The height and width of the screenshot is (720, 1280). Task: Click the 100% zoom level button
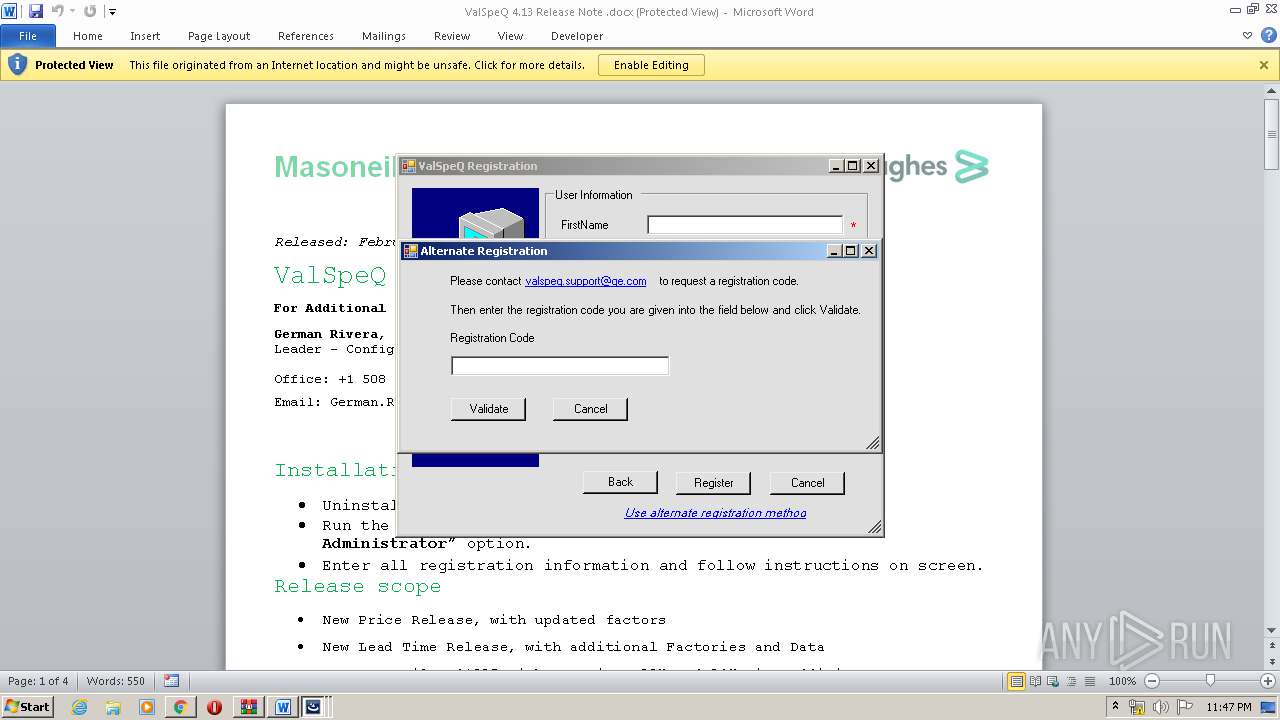click(1122, 681)
